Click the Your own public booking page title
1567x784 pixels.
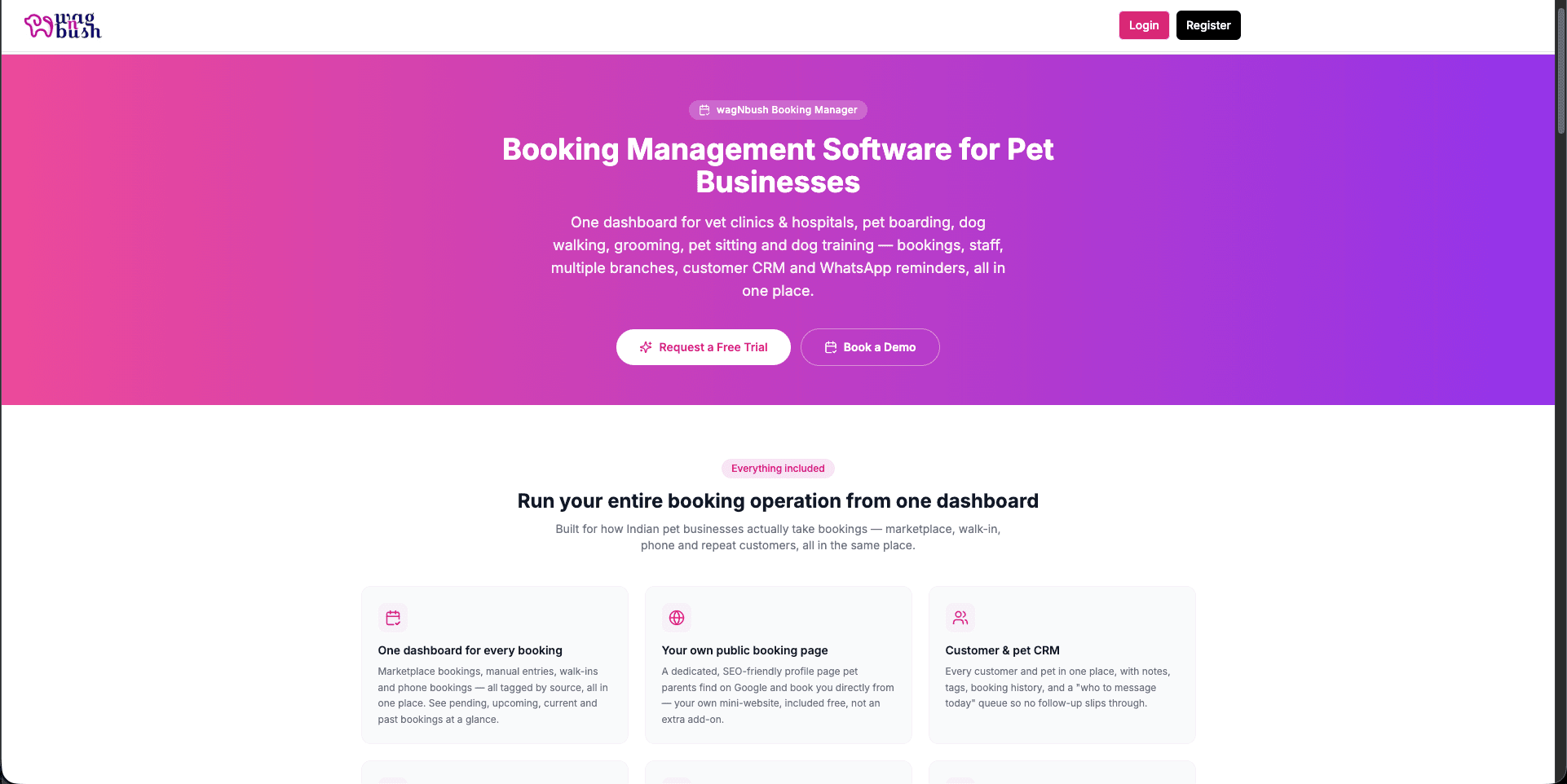745,650
